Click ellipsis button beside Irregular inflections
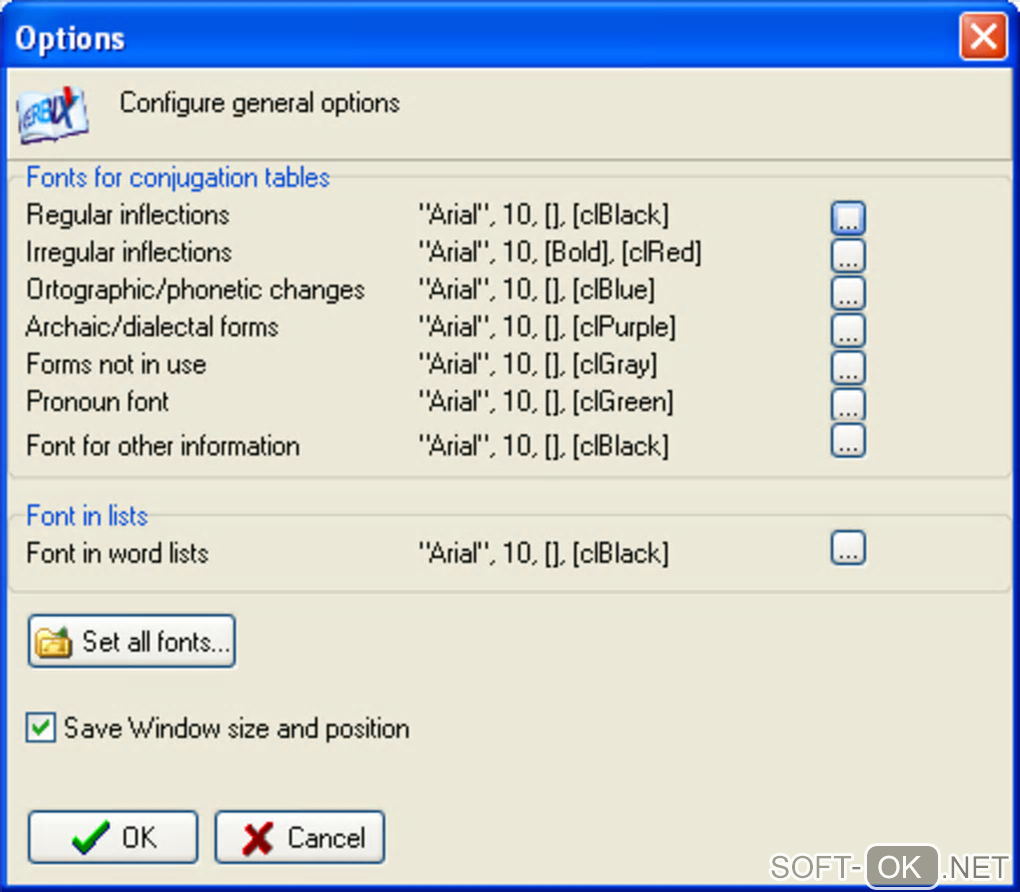 click(x=848, y=255)
